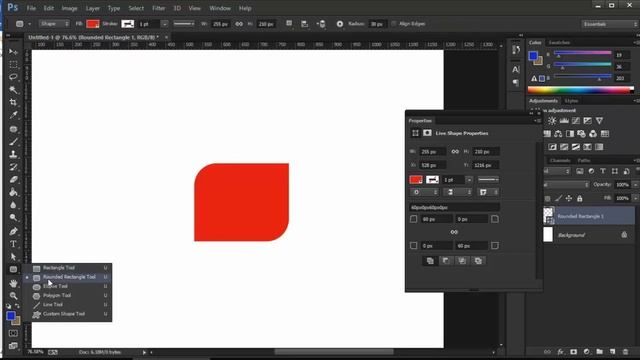This screenshot has width=640, height=360.
Task: Toggle width-height link in Properties panel
Action: click(x=455, y=151)
